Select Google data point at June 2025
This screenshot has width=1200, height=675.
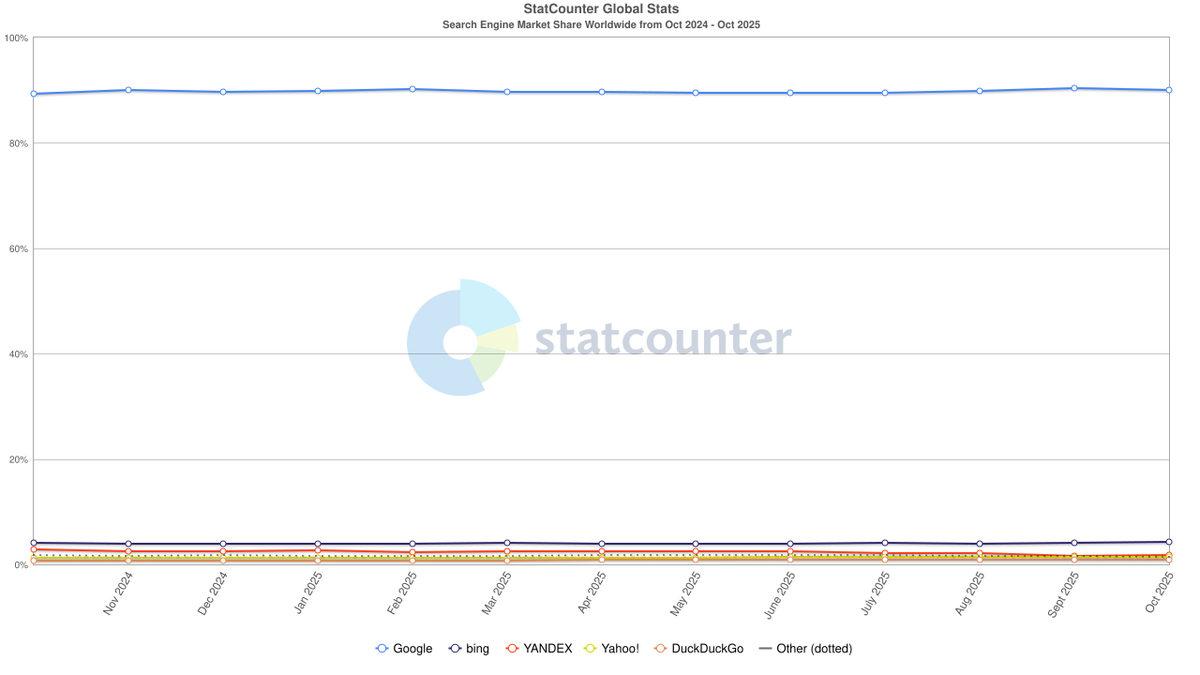click(x=790, y=93)
